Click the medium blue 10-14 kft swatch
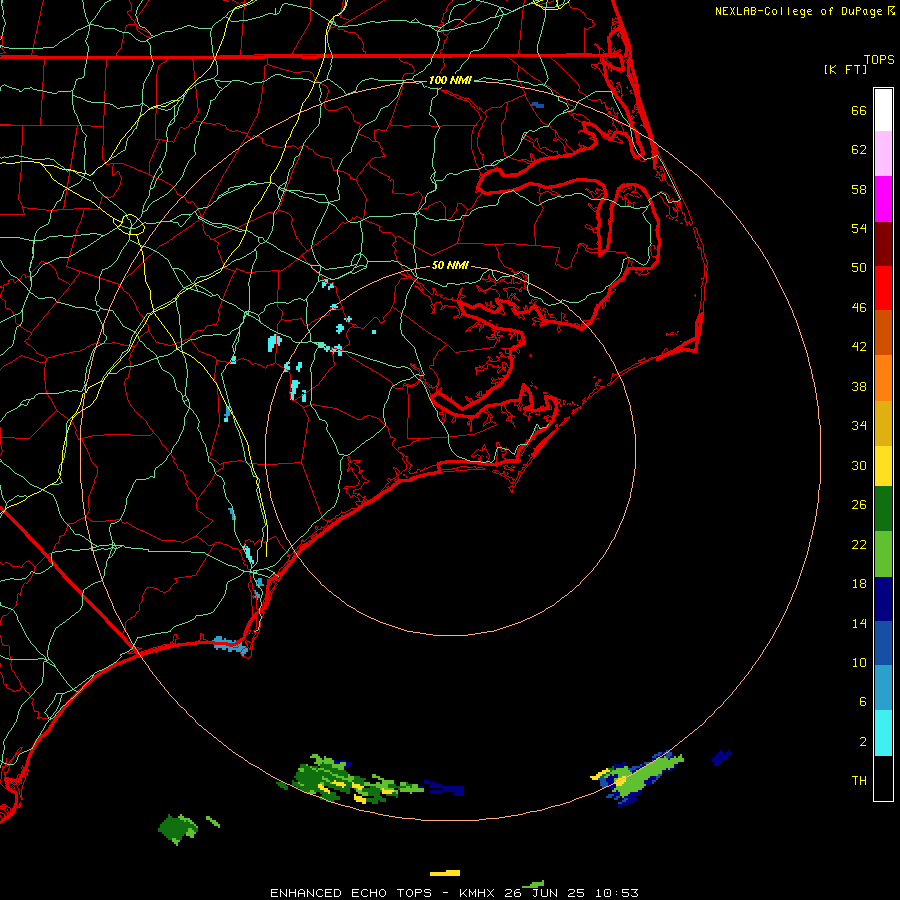Viewport: 900px width, 900px height. 883,643
